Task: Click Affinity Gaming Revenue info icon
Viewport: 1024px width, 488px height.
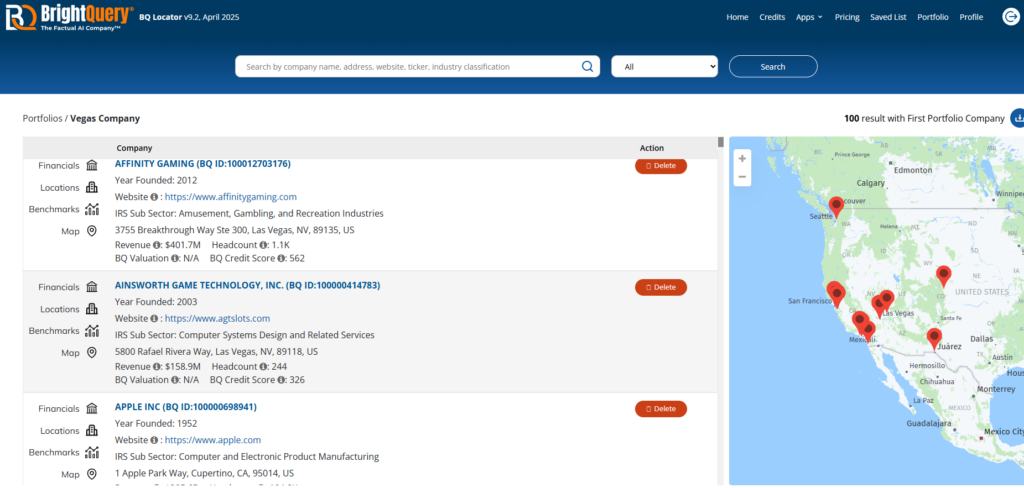Action: [x=157, y=245]
